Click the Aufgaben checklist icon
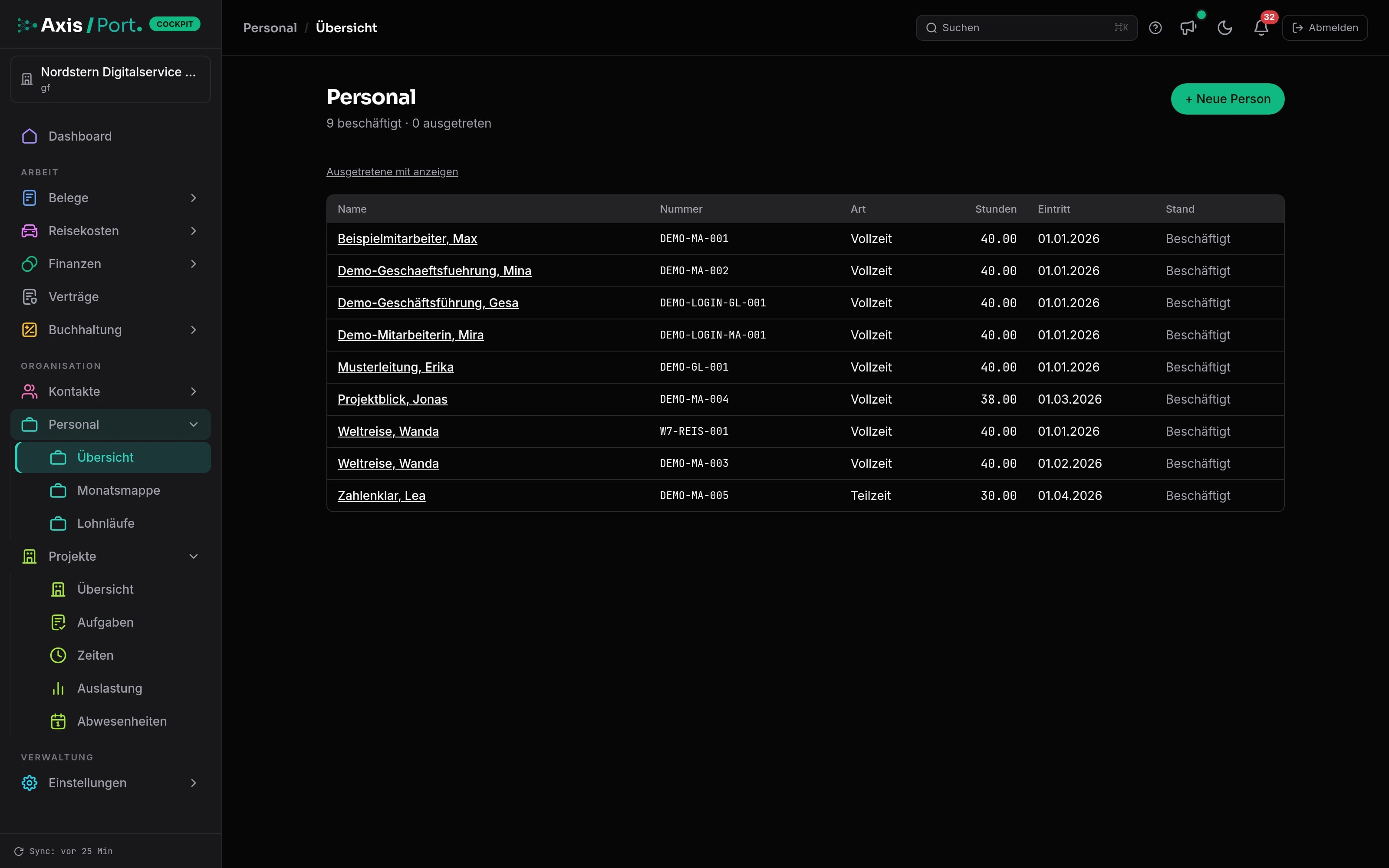 click(x=58, y=622)
